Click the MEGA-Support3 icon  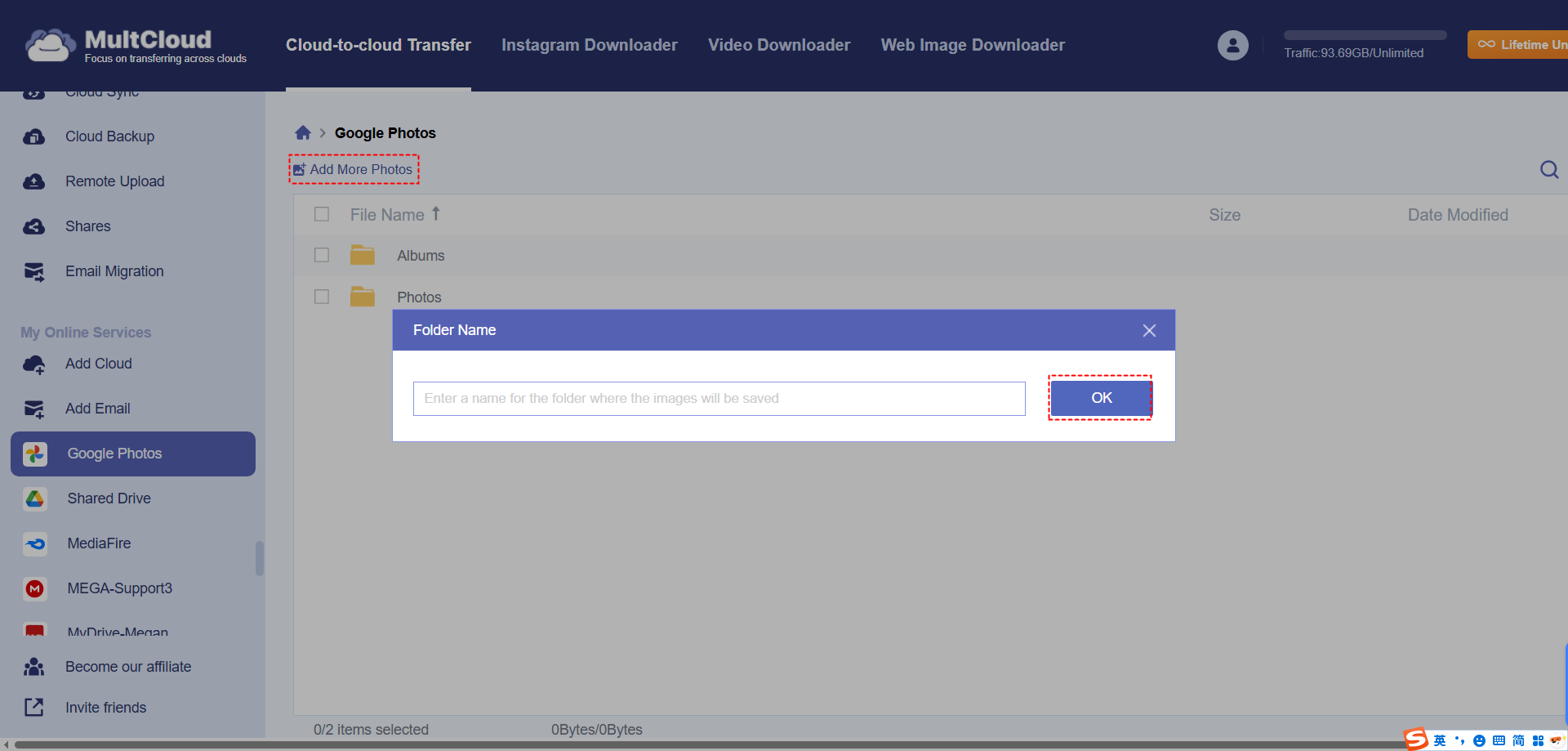[35, 588]
